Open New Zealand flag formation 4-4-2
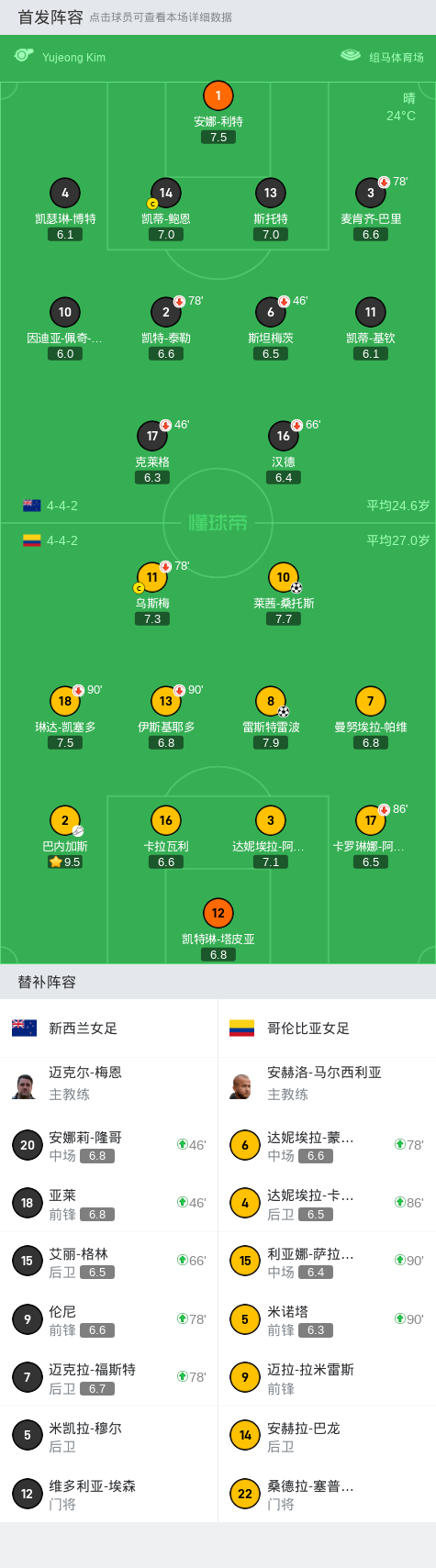 50,506
